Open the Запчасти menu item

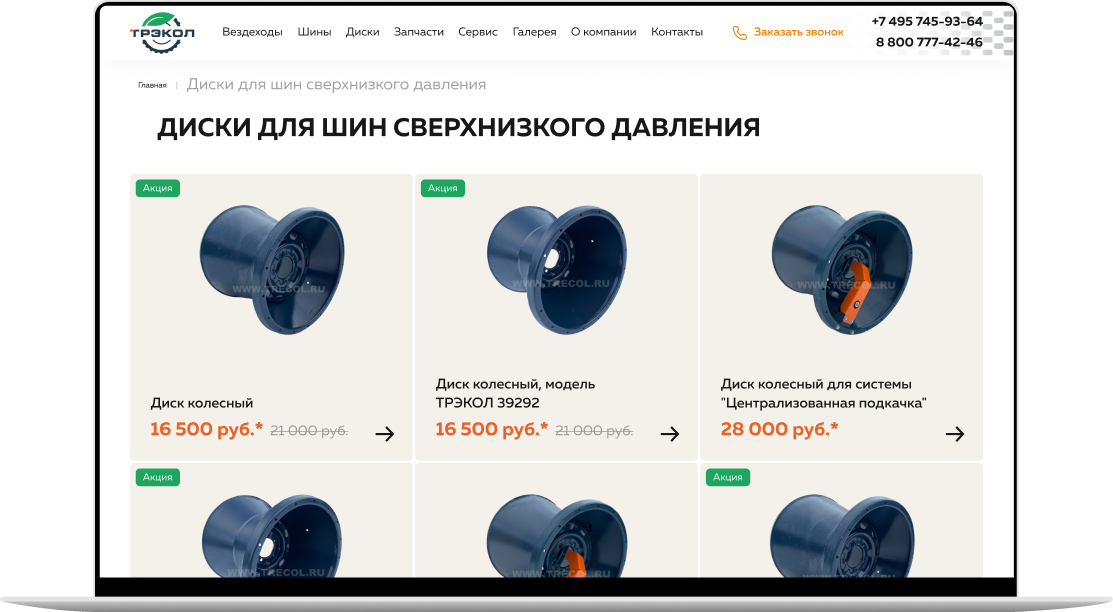click(419, 32)
